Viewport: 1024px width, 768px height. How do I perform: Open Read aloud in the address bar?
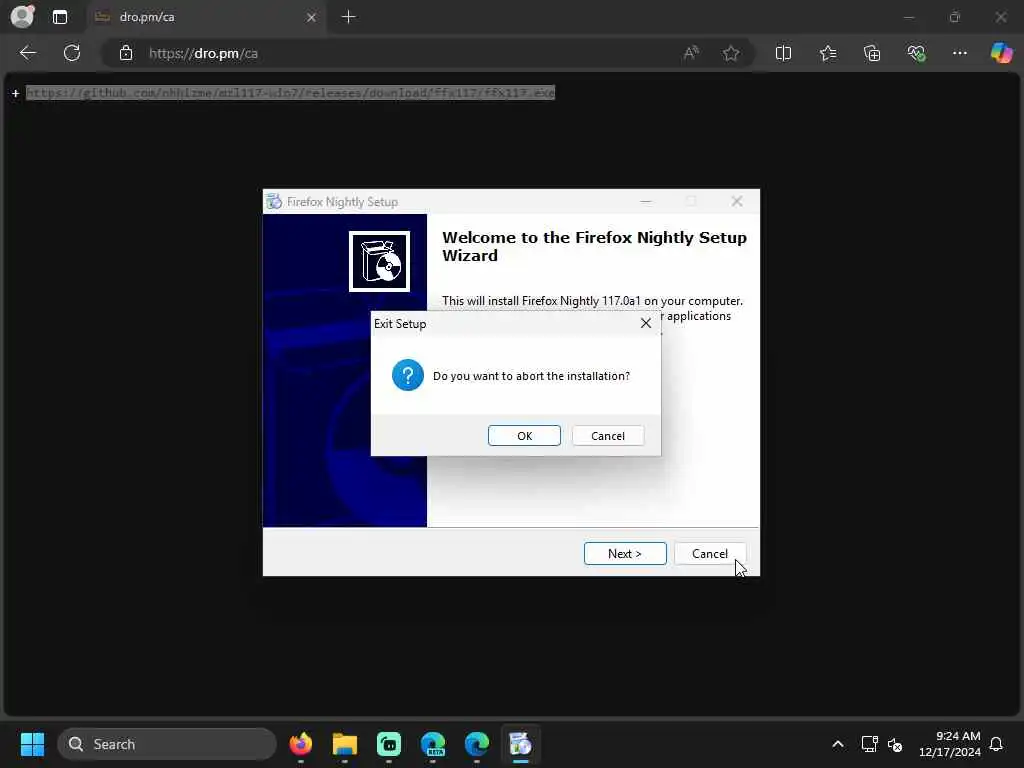[691, 53]
